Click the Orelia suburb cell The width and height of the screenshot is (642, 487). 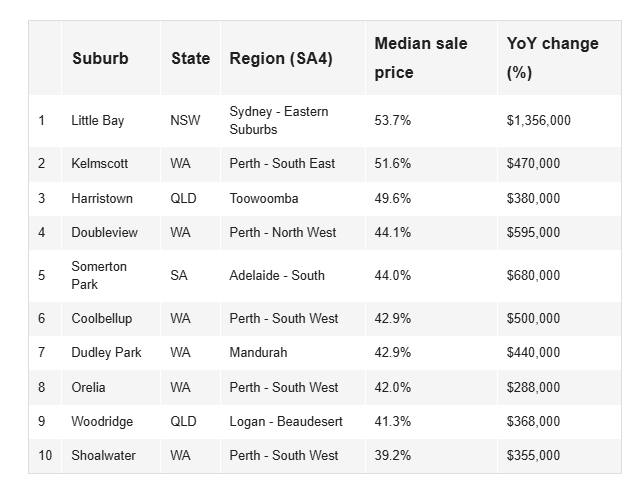click(88, 387)
